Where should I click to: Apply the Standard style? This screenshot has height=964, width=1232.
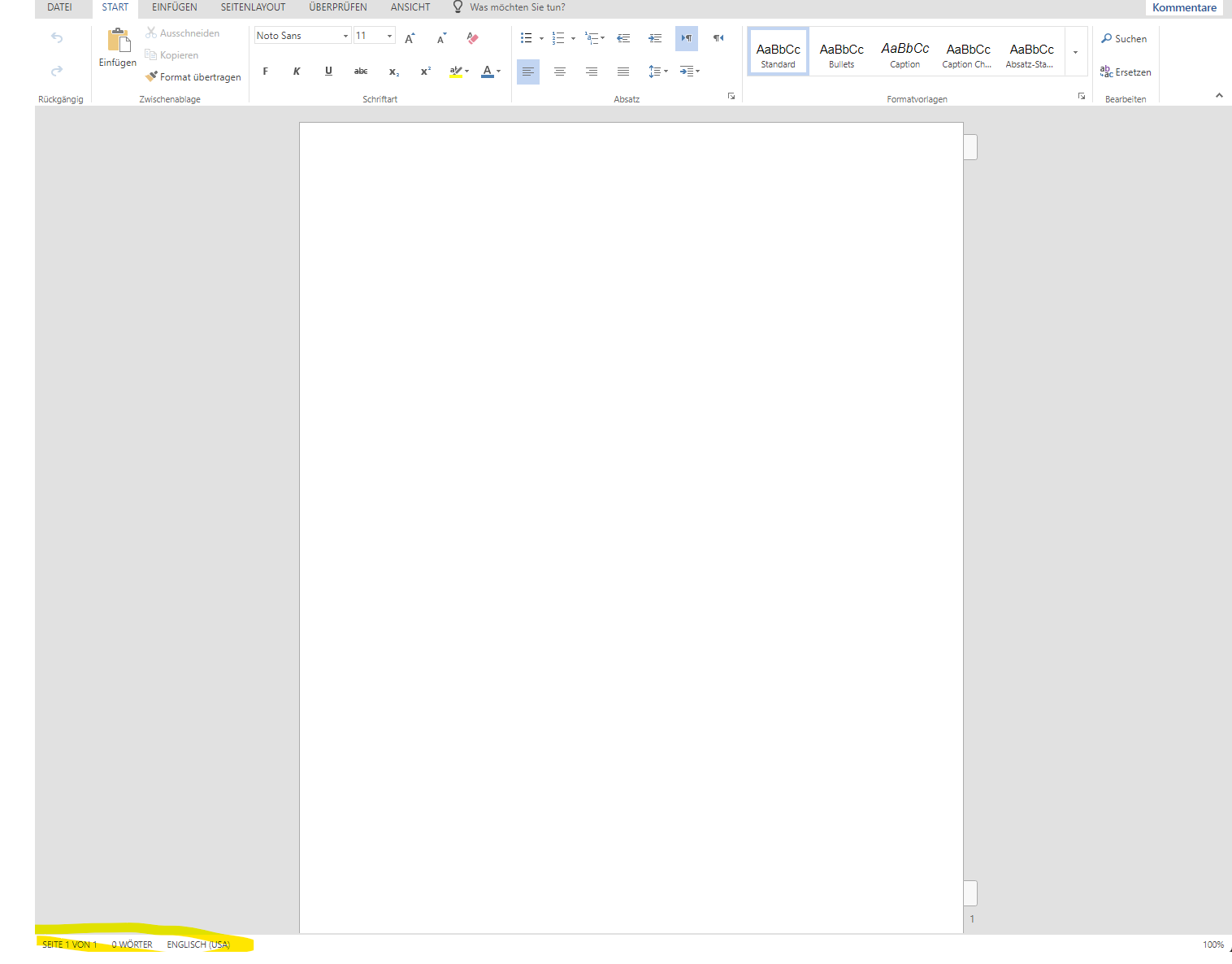(x=779, y=52)
